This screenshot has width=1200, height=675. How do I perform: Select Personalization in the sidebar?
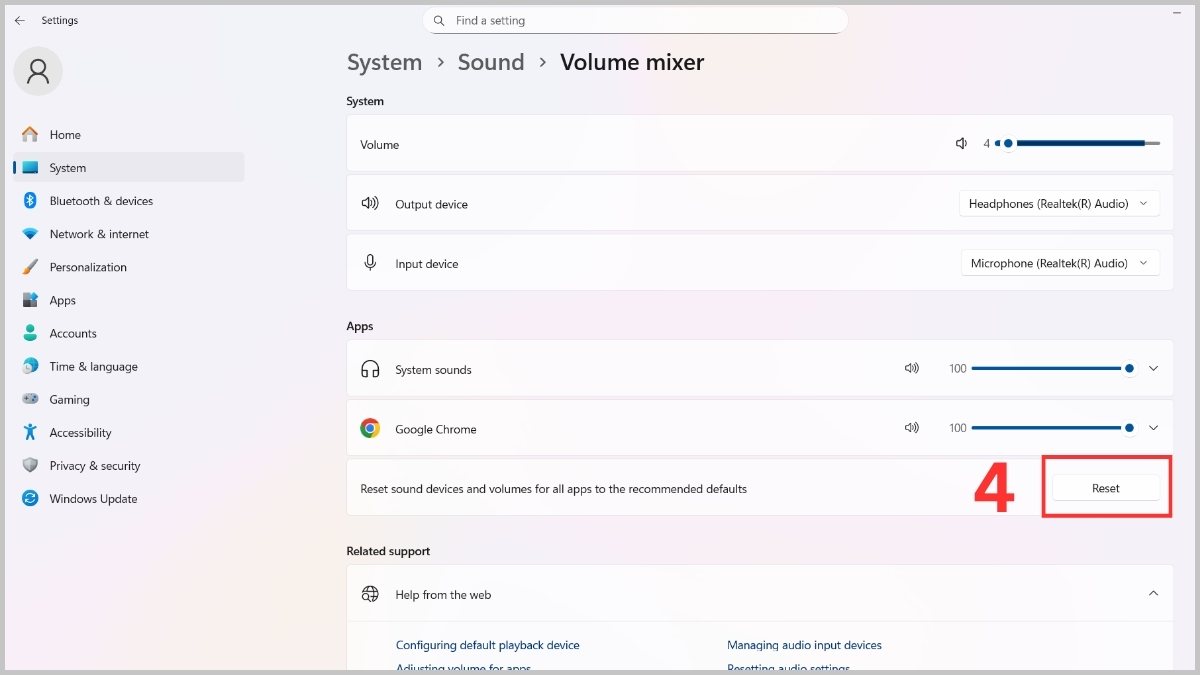click(88, 267)
